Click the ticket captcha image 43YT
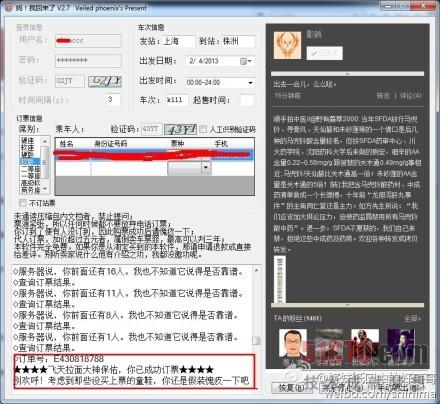 (x=180, y=129)
